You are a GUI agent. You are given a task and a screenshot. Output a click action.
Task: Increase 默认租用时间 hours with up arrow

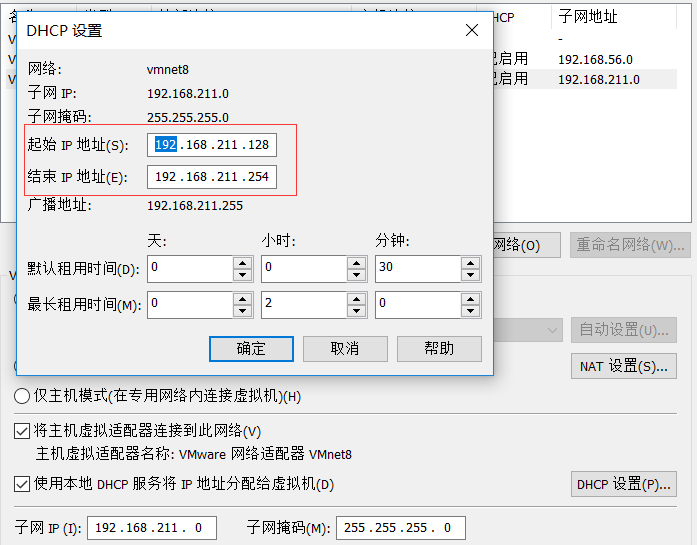[357, 263]
